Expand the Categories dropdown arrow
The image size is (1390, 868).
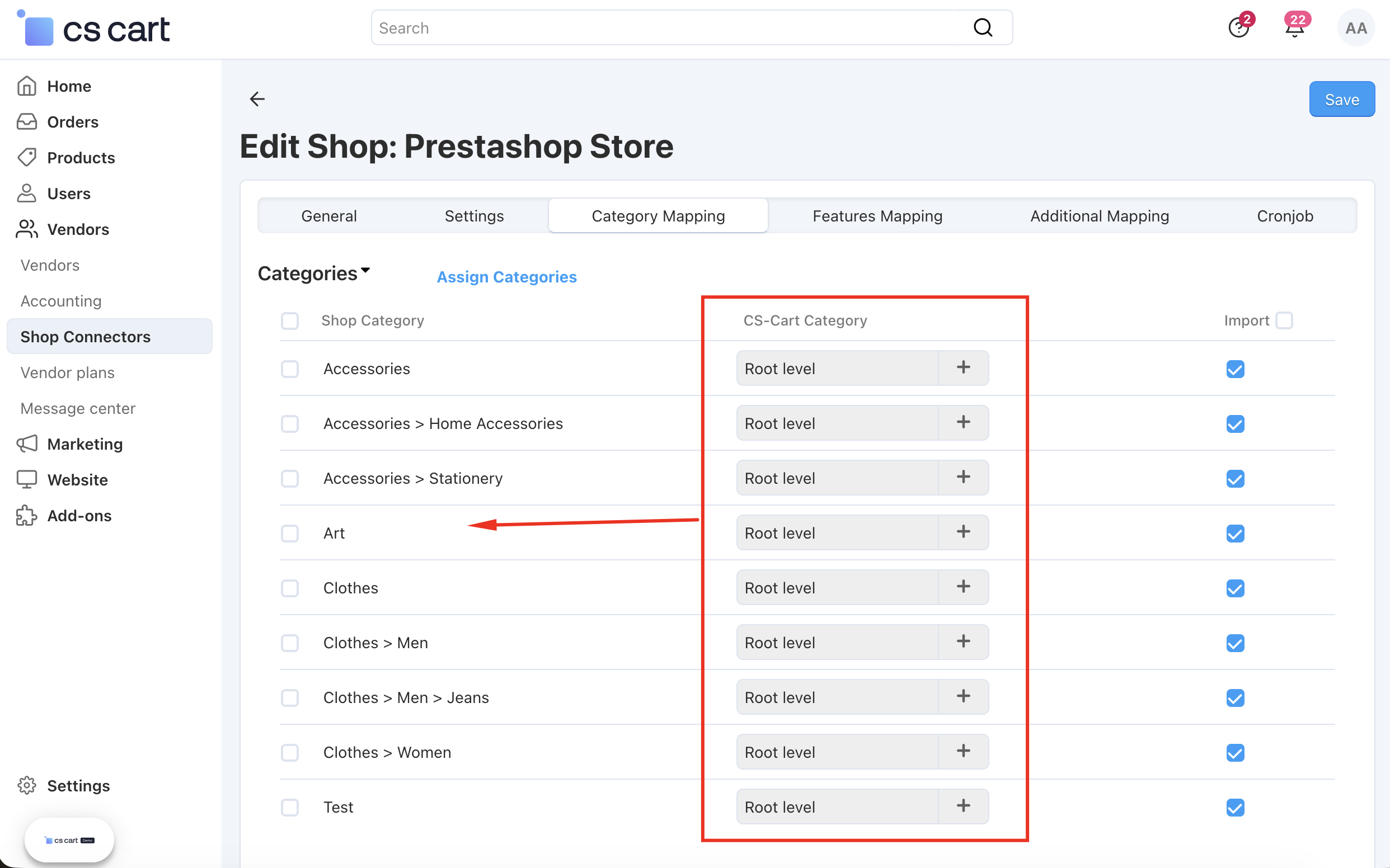pos(365,270)
